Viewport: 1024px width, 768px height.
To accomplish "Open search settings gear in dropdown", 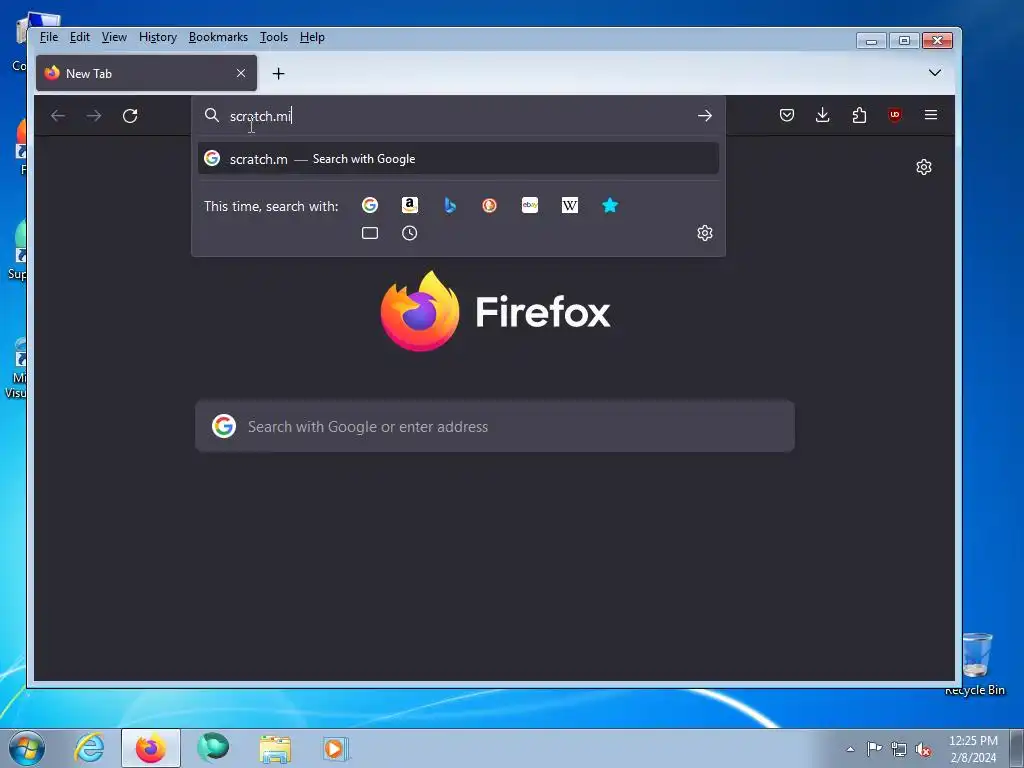I will pos(705,233).
